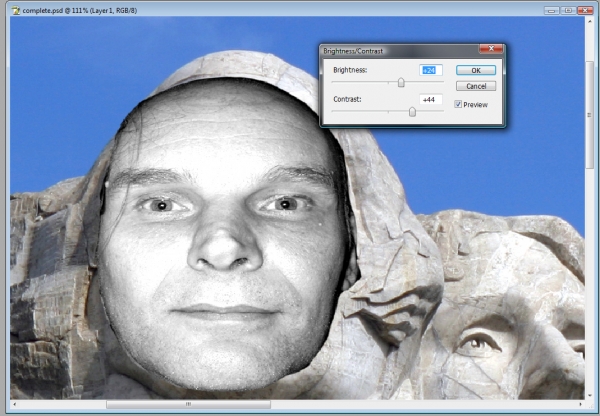Click the Brightness value field
The height and width of the screenshot is (416, 600).
[431, 70]
